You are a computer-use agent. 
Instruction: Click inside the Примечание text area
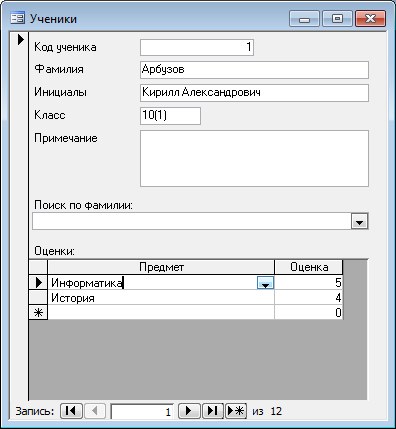(254, 158)
